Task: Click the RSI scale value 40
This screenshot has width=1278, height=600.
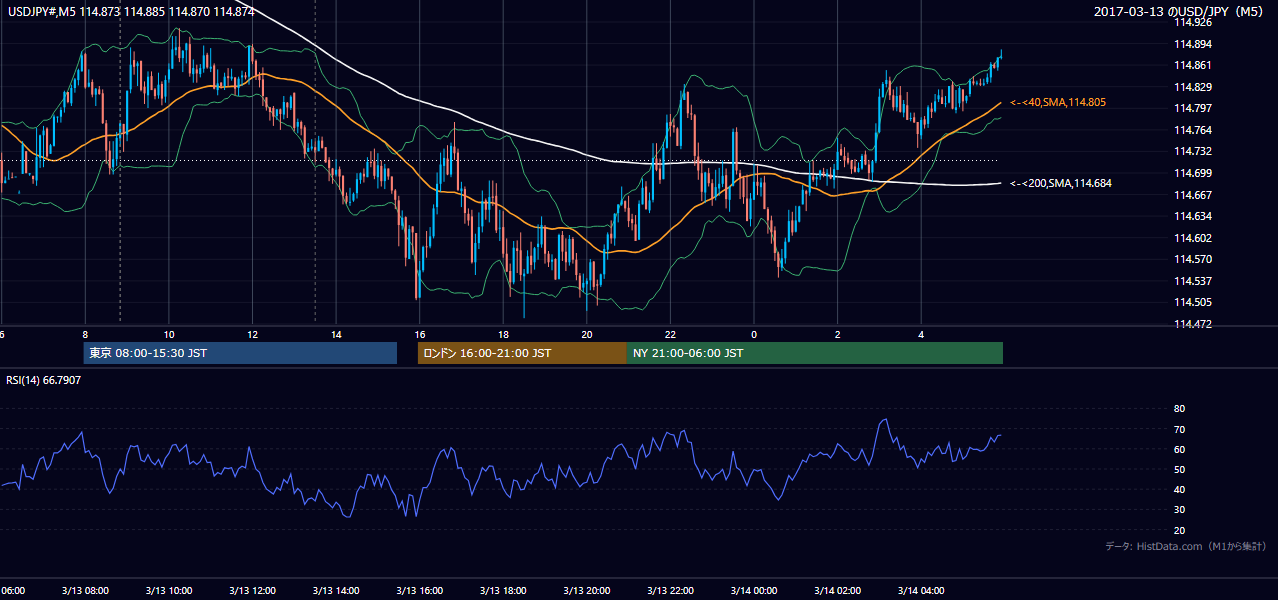Action: (1179, 489)
